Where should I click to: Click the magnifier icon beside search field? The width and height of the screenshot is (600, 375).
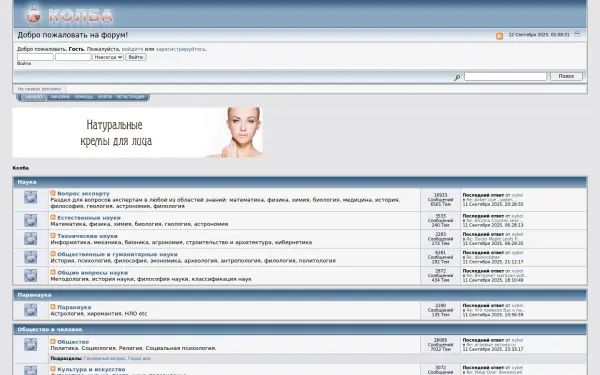[457, 78]
